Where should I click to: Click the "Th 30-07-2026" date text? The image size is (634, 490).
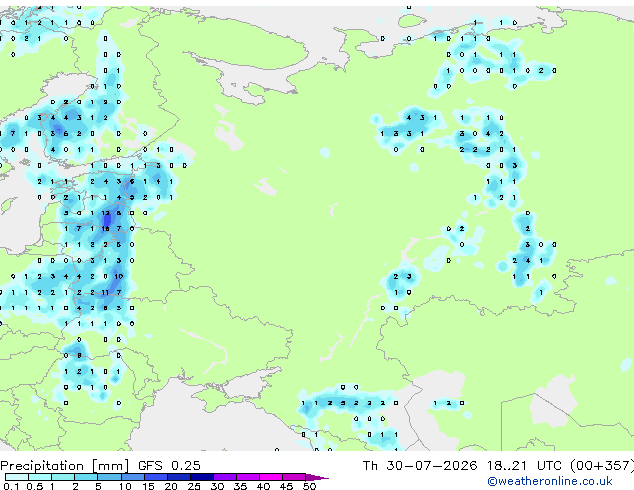click(x=420, y=466)
